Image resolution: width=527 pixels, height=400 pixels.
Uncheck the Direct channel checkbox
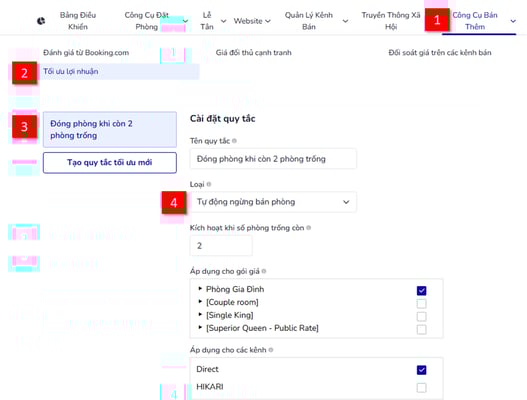point(421,370)
